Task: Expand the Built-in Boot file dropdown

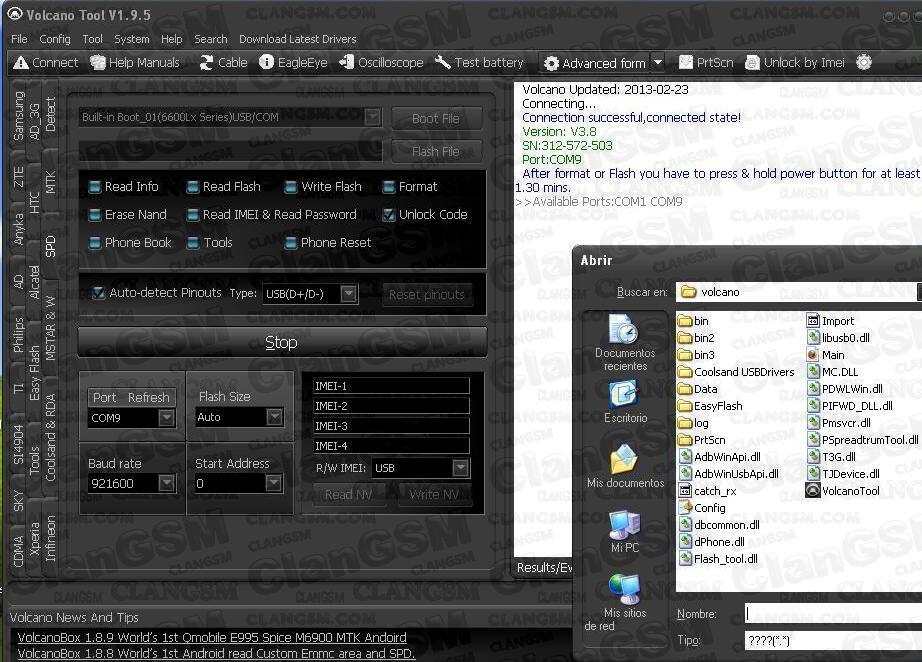Action: (x=373, y=117)
